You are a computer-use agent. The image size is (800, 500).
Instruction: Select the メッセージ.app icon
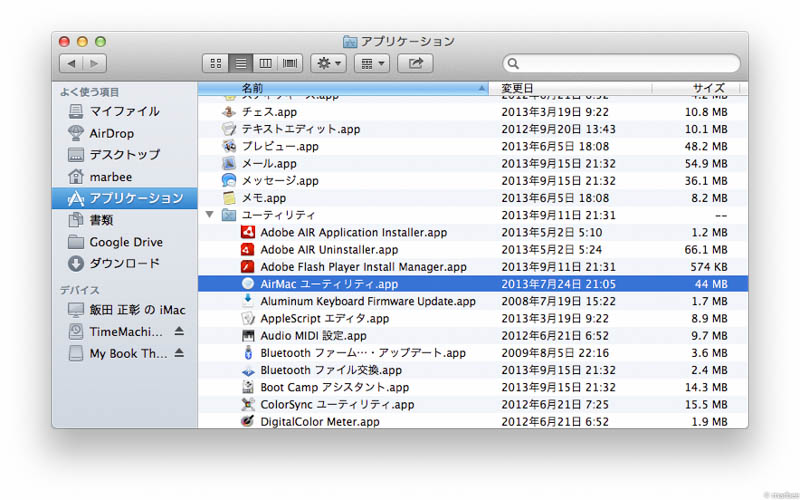pos(229,180)
